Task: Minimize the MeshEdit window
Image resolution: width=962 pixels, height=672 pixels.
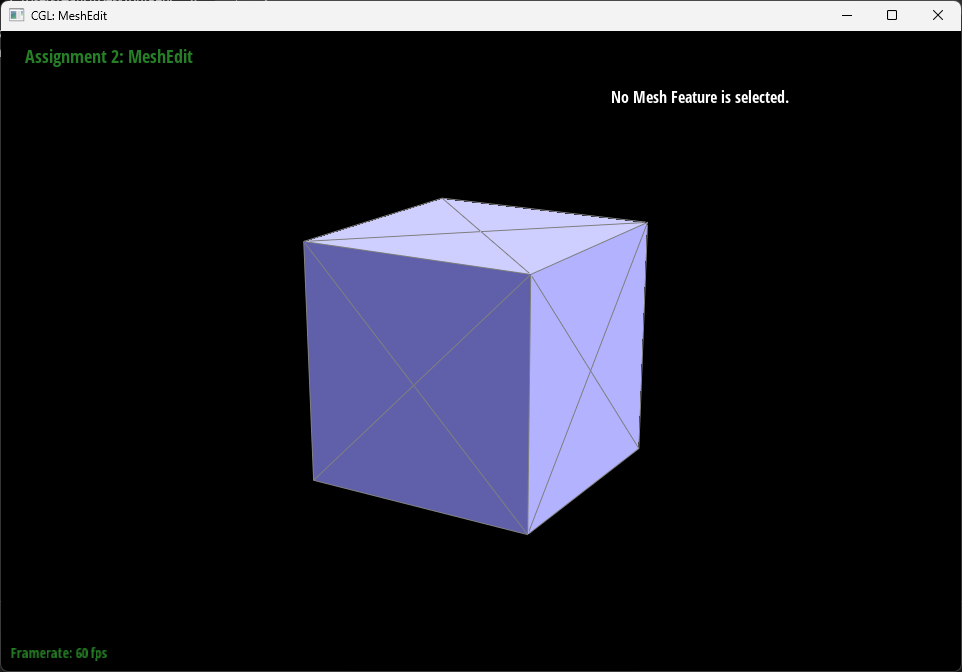Action: [847, 15]
